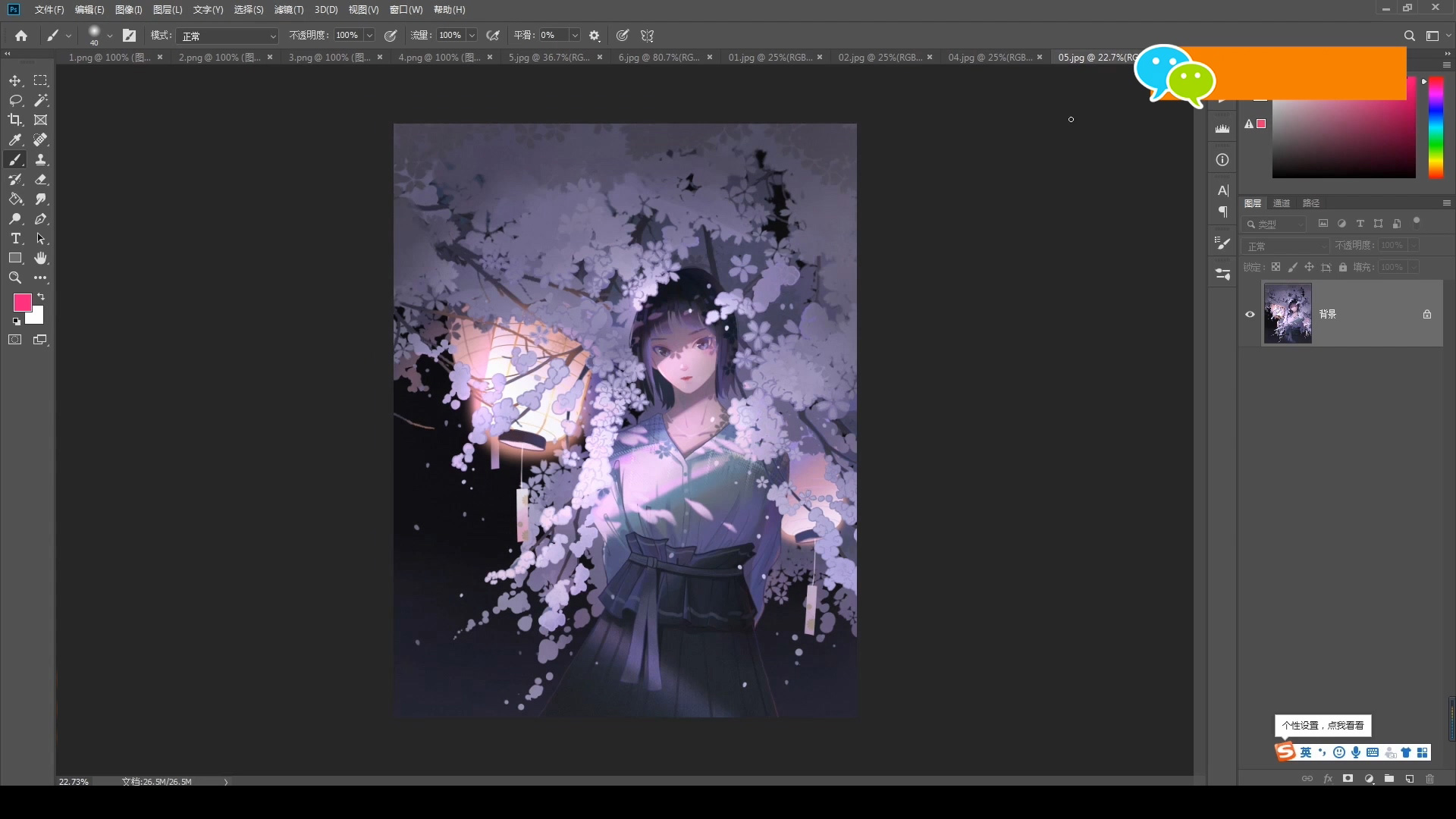1456x819 pixels.
Task: Click the foreground pink color swatch
Action: [x=22, y=303]
